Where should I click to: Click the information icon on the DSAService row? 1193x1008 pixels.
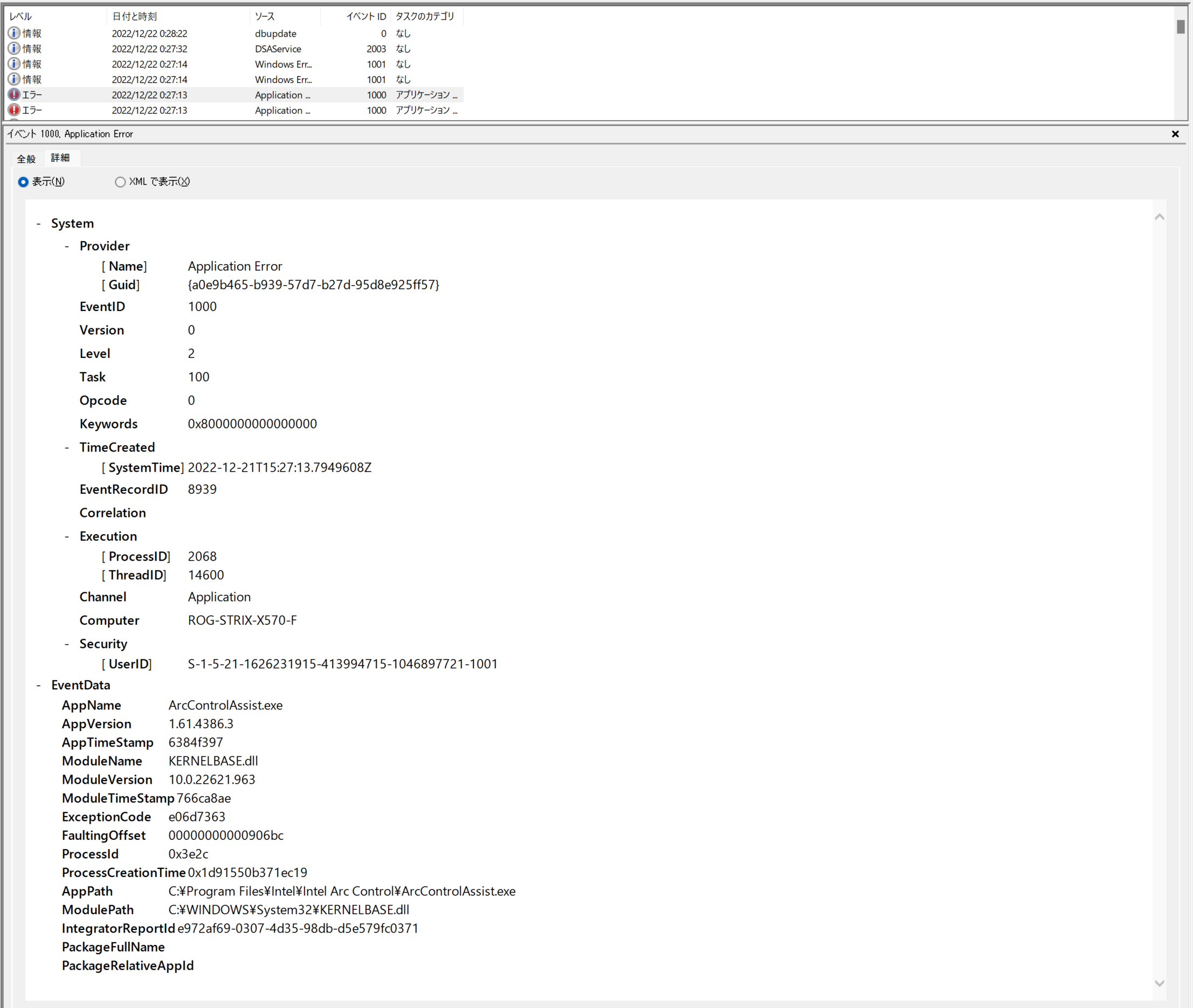tap(13, 48)
